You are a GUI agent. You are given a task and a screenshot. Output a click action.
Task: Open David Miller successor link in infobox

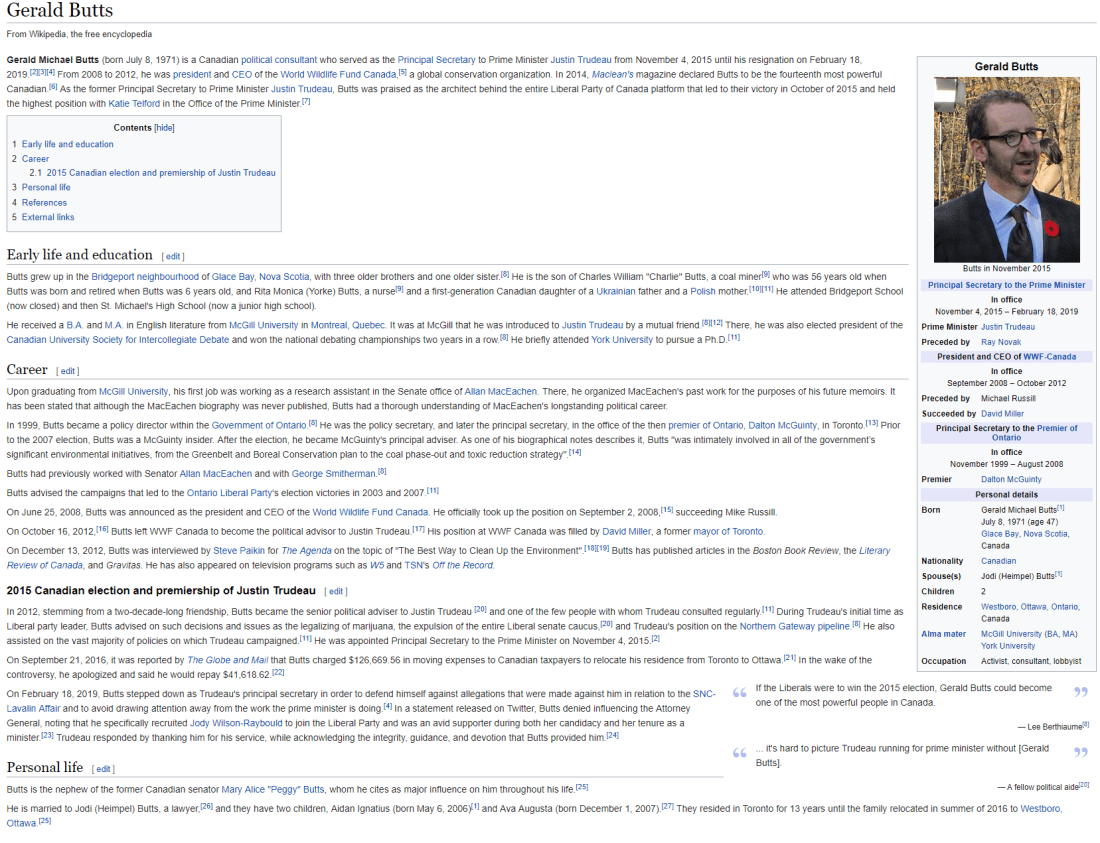pos(1002,413)
